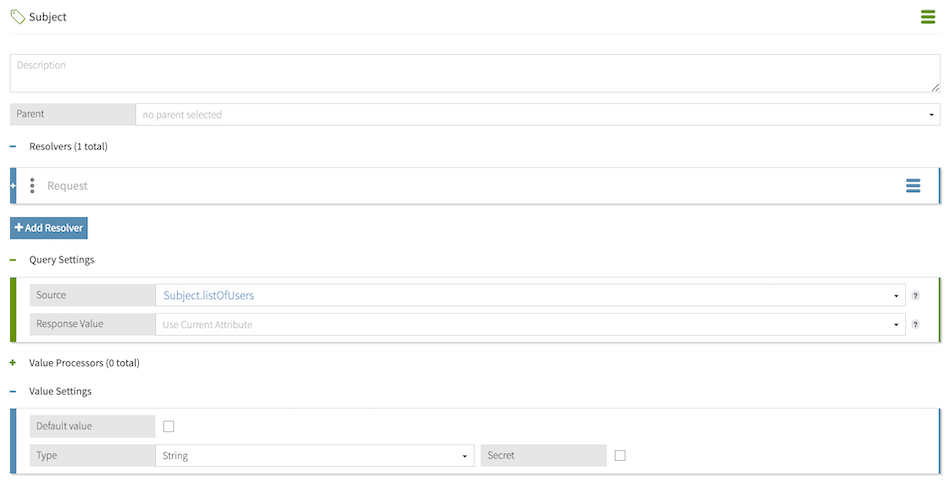
Task: Click the help icon beside Response Value
Action: pos(914,325)
